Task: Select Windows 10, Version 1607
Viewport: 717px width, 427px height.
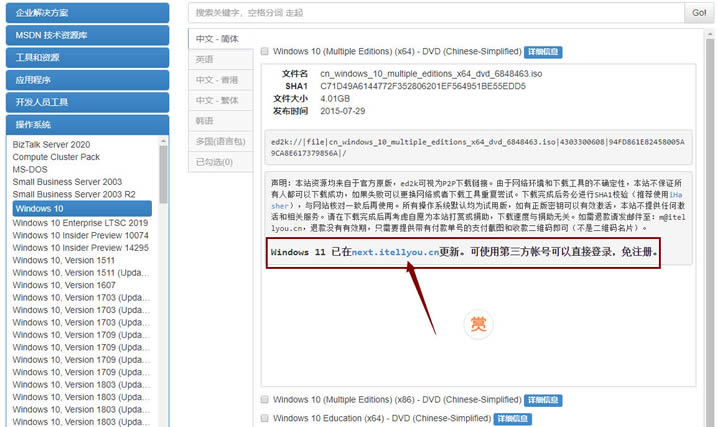Action: click(x=64, y=285)
